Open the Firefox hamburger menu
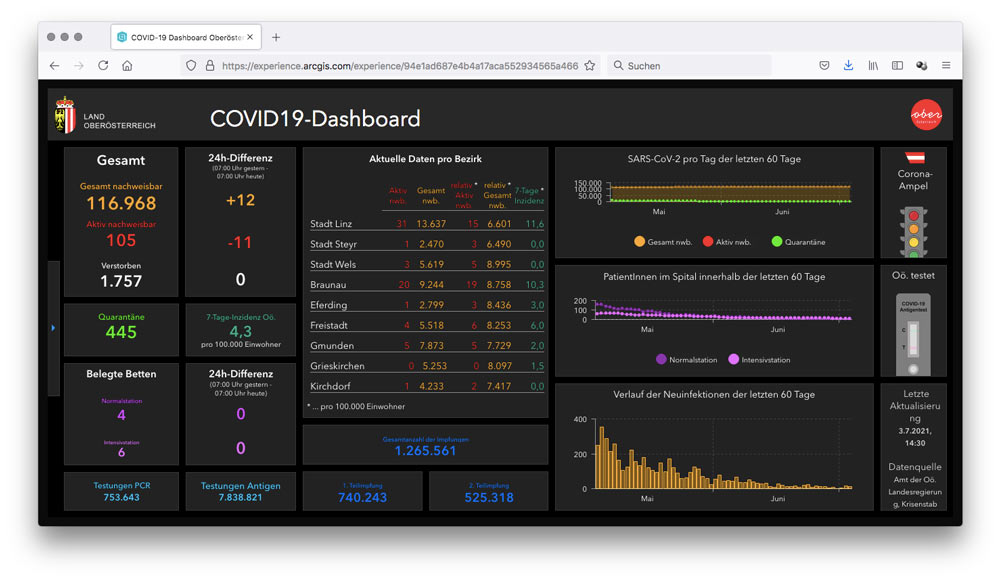 945,66
